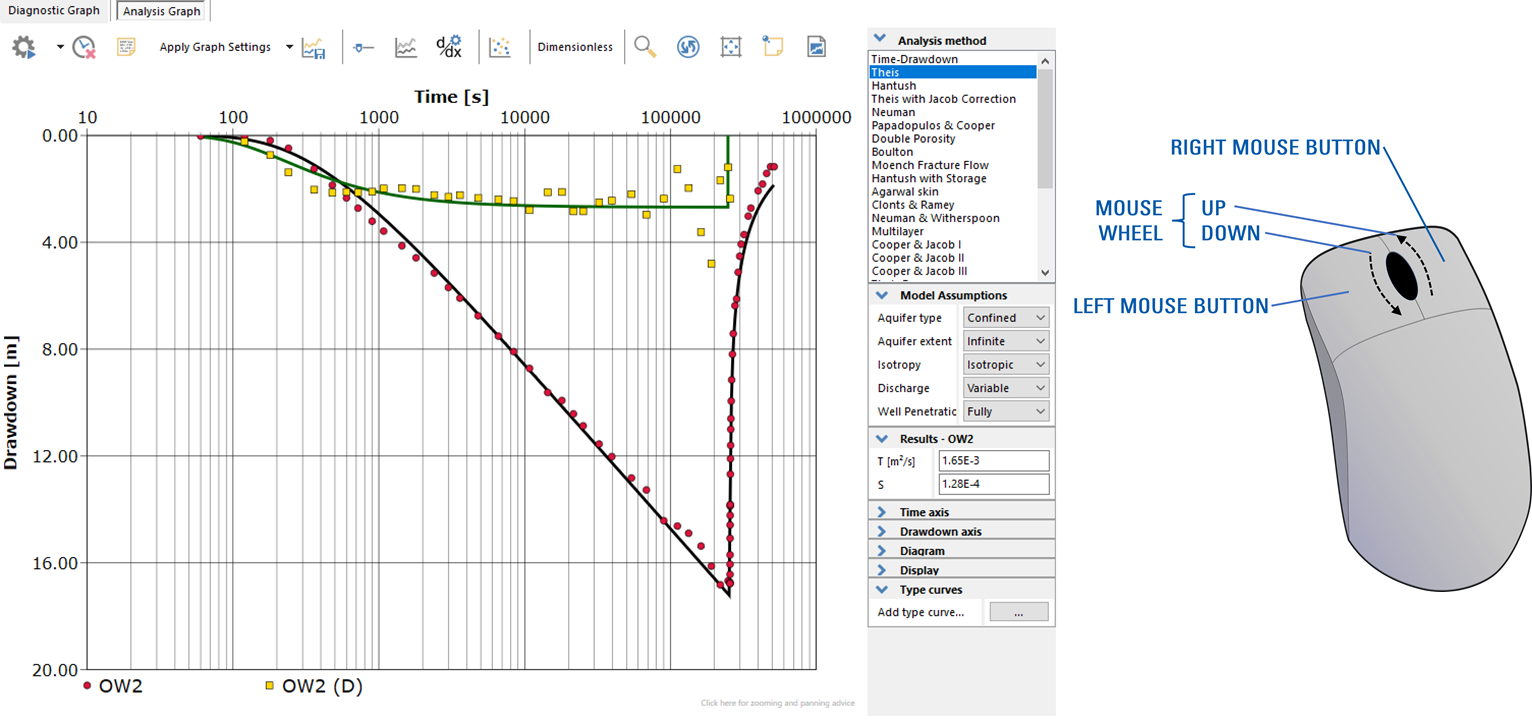Image resolution: width=1532 pixels, height=720 pixels.
Task: Open the d/dx derivative settings icon
Action: point(448,47)
